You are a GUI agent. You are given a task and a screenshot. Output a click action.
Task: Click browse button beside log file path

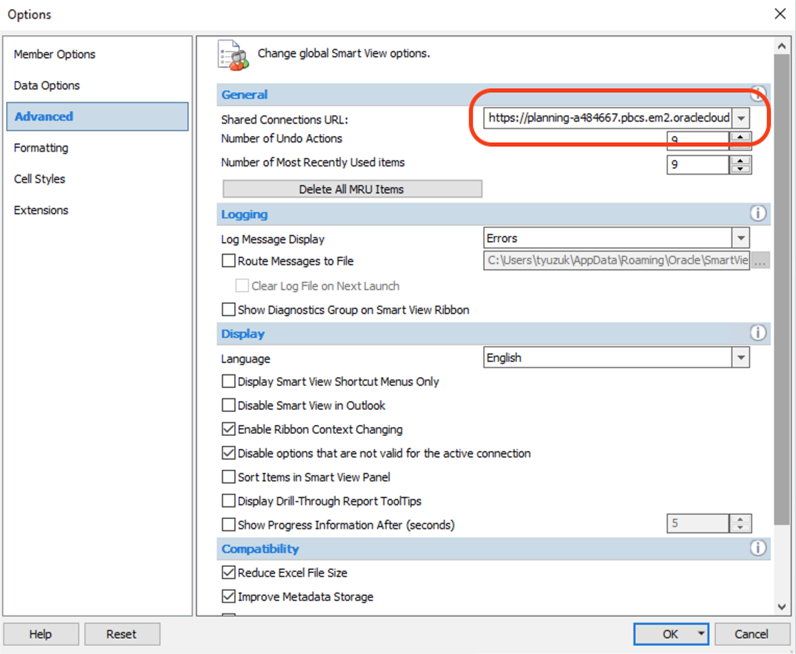tap(761, 262)
